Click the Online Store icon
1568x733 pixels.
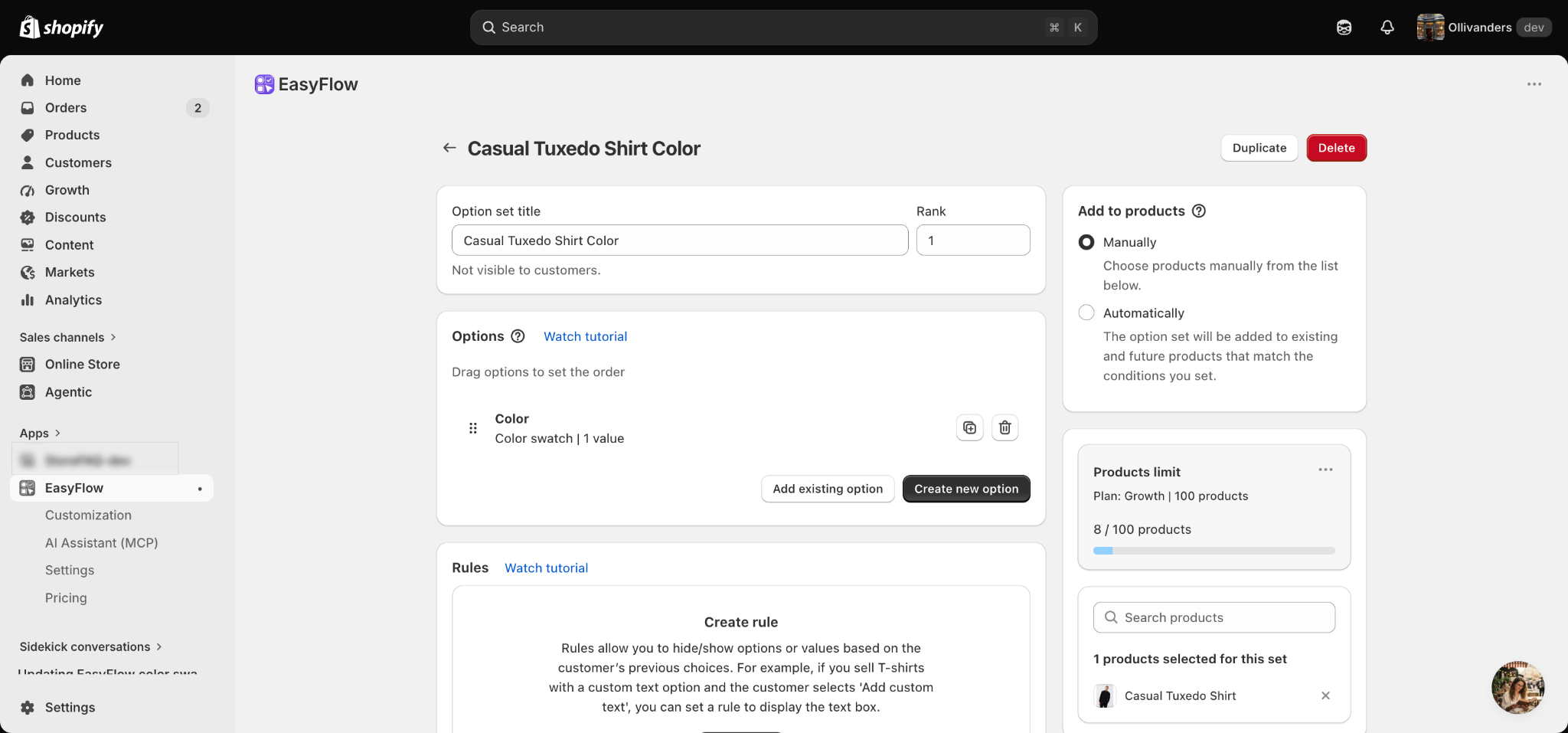pyautogui.click(x=28, y=365)
